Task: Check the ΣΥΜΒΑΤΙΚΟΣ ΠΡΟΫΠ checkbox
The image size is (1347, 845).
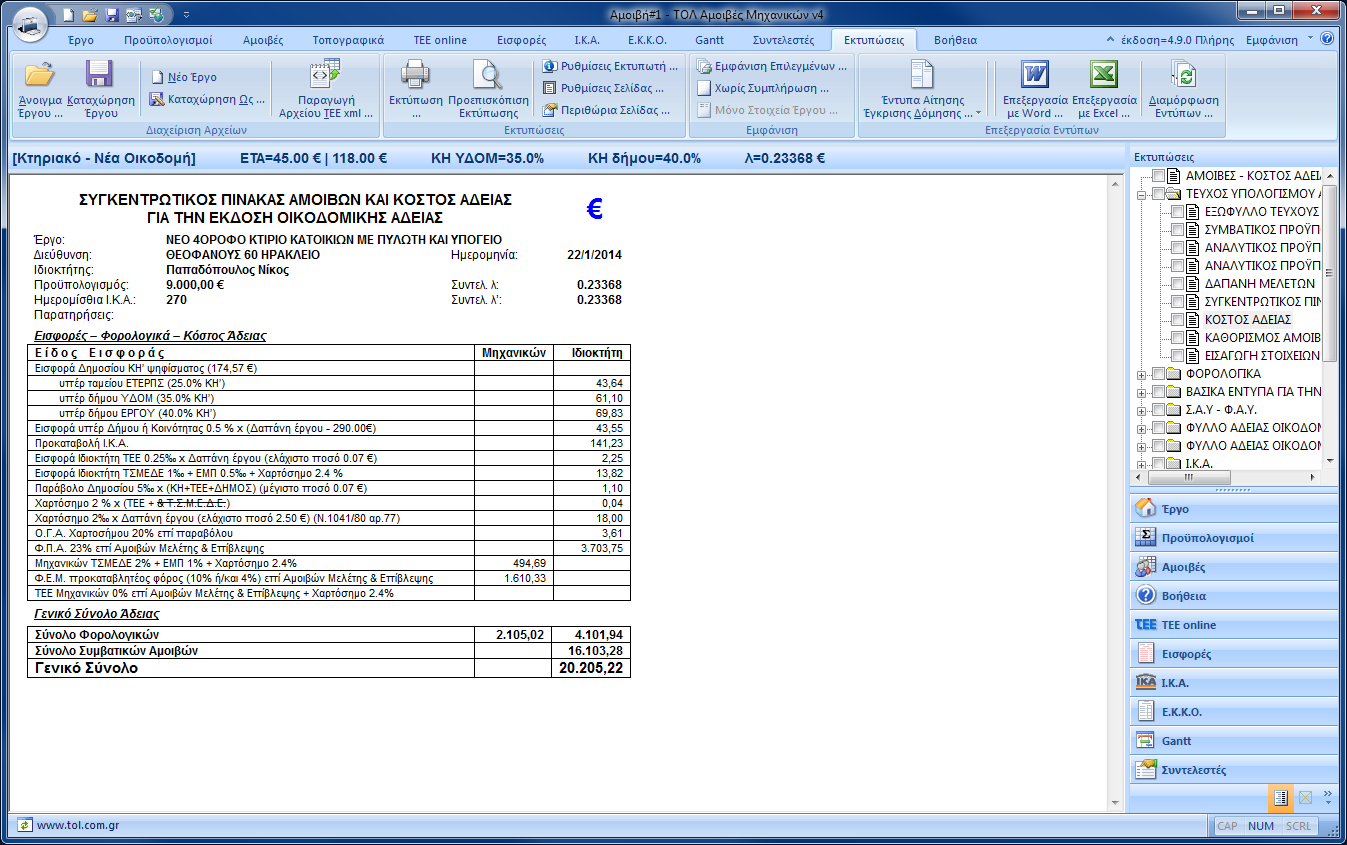Action: tap(1177, 230)
